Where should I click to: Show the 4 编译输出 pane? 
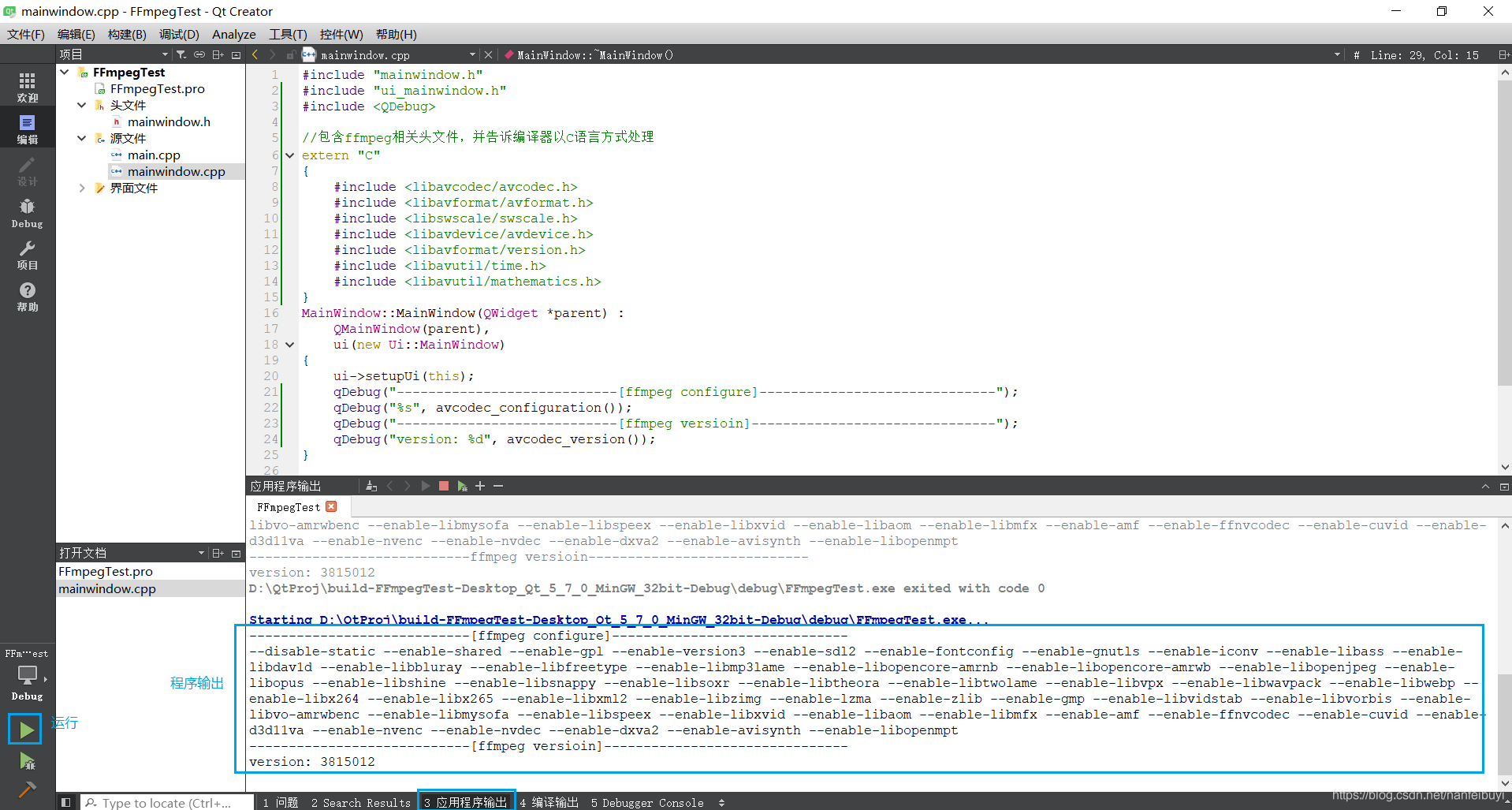click(549, 802)
